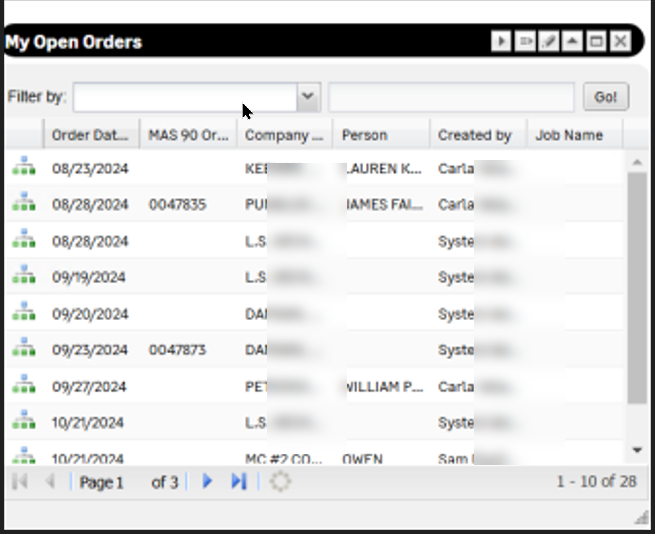Screen dimensions: 655x534
Task: Open the Filter by dropdown arrow
Action: coord(308,97)
